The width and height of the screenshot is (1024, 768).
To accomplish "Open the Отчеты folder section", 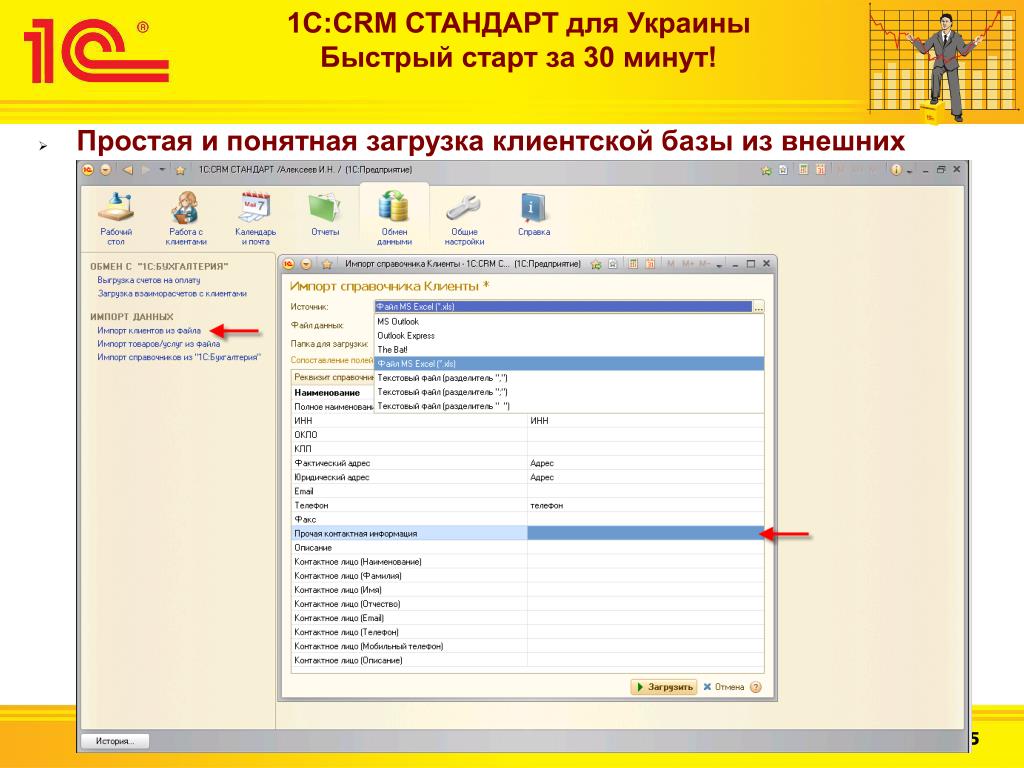I will click(325, 214).
